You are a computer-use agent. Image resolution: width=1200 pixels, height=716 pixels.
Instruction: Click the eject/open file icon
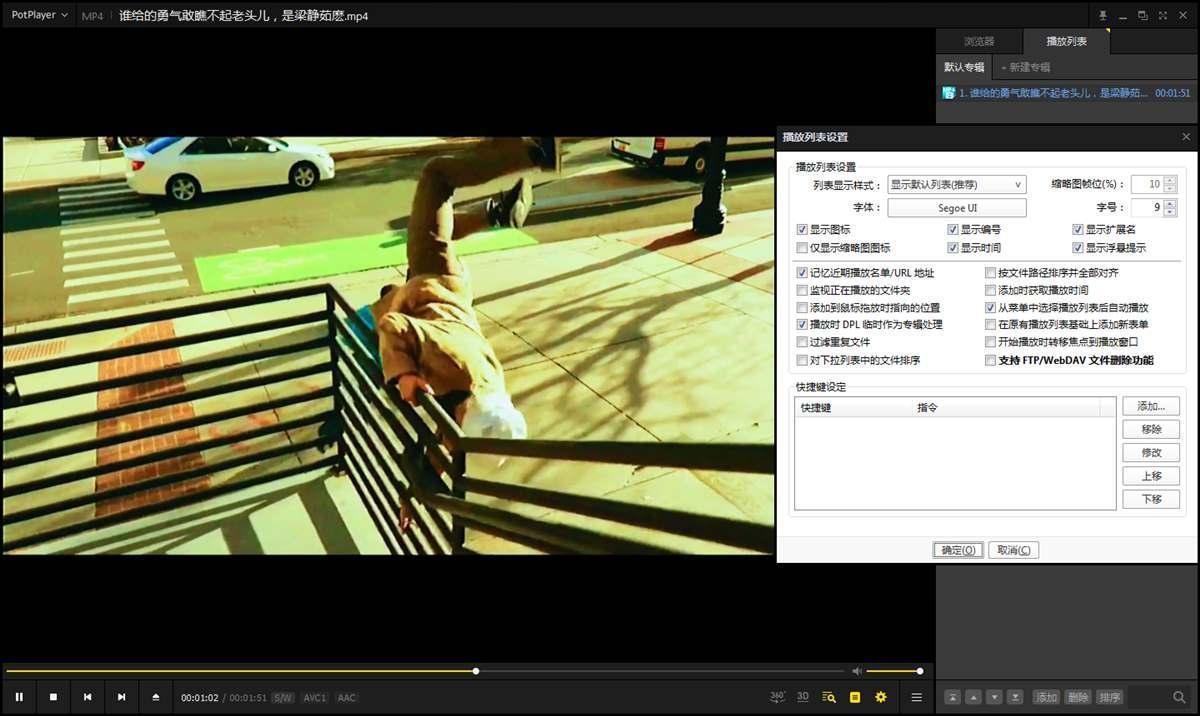155,697
